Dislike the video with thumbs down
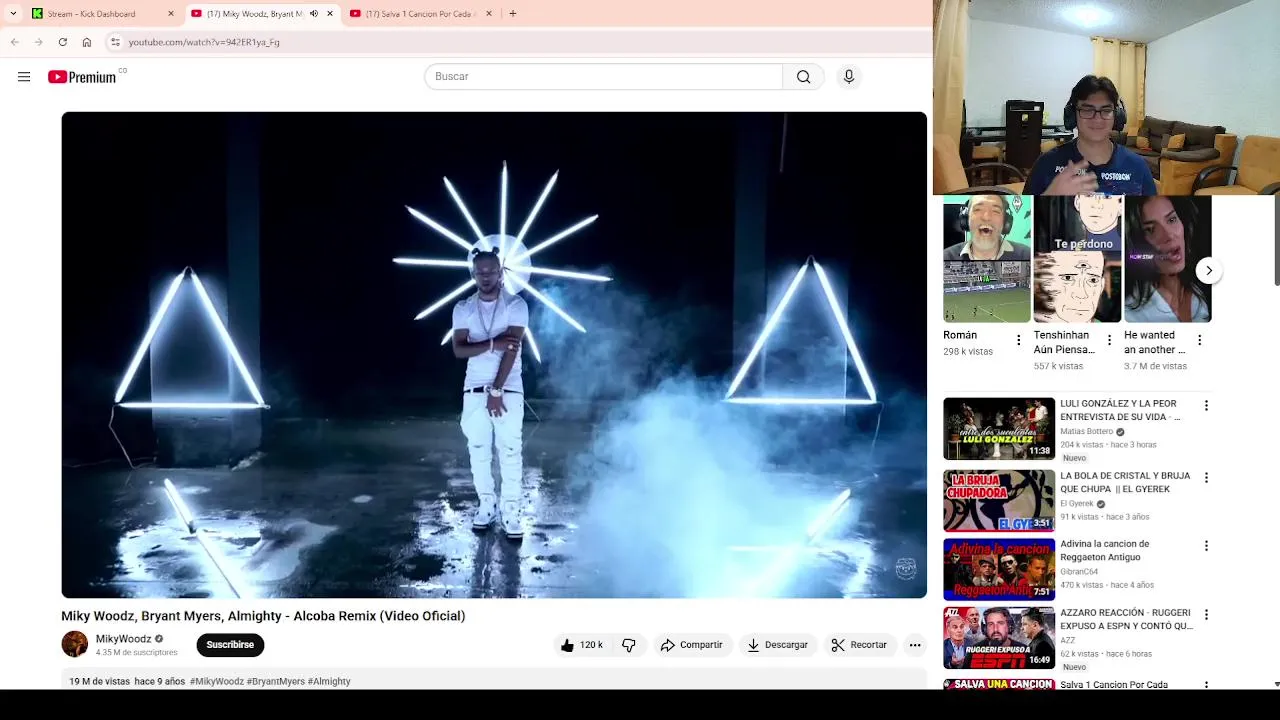The image size is (1280, 720). [x=629, y=645]
